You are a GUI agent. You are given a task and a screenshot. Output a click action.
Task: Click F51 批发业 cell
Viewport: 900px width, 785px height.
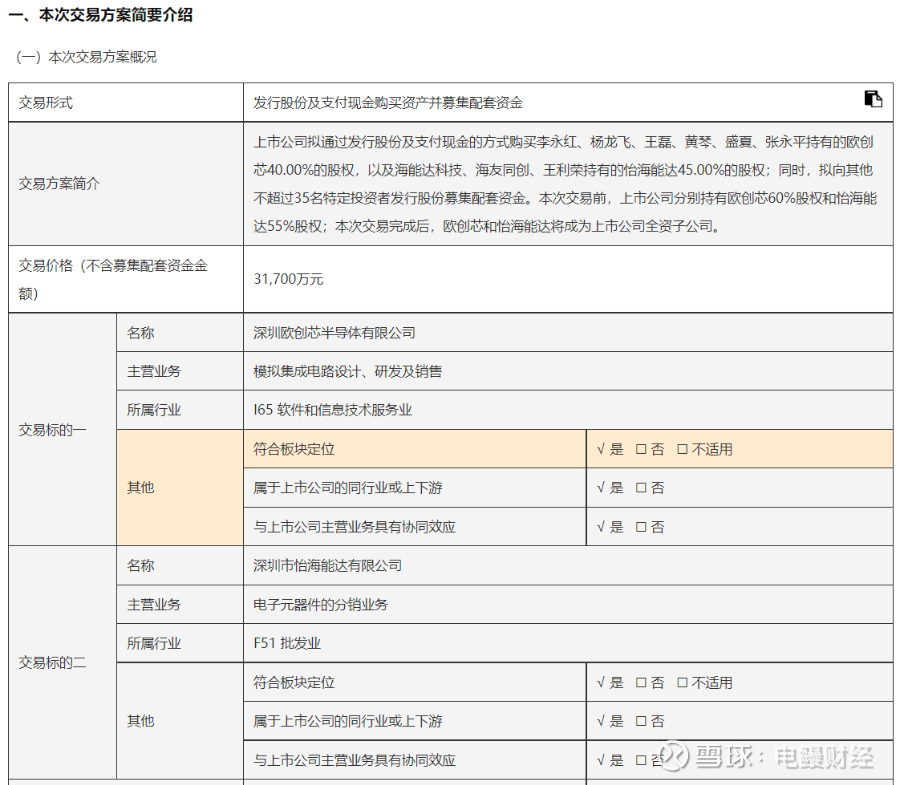568,643
